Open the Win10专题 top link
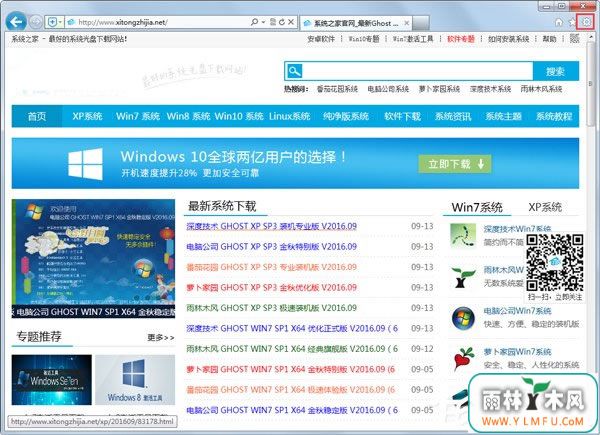600x435 pixels. click(x=364, y=39)
